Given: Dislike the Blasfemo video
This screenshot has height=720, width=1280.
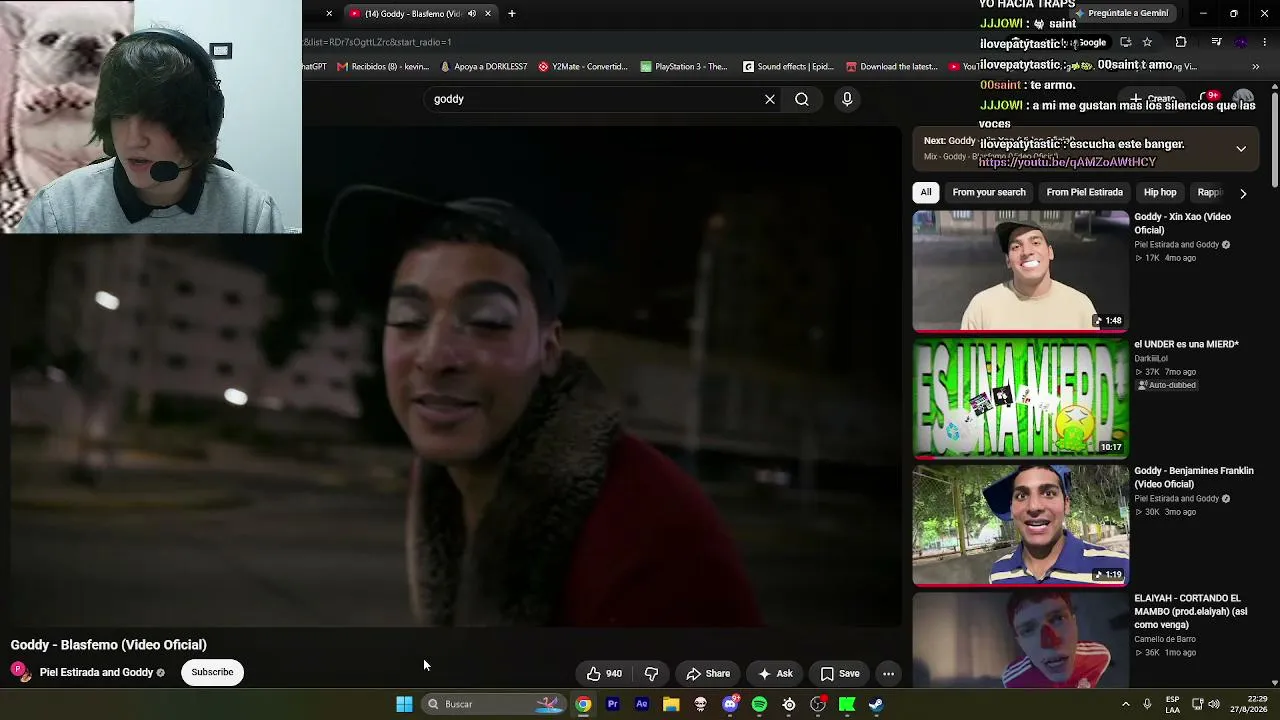Looking at the screenshot, I should [x=652, y=673].
